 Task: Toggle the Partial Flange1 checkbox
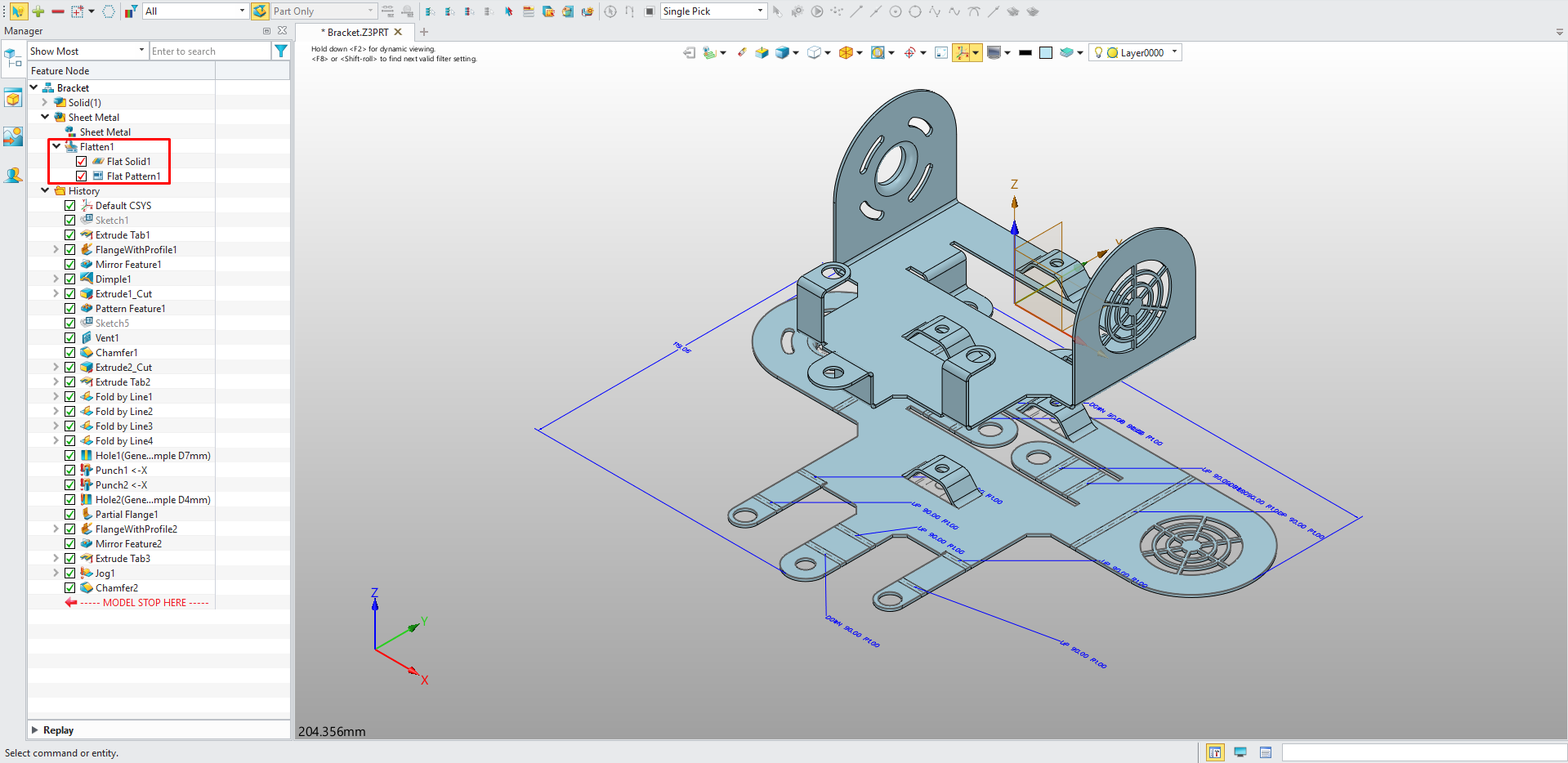coord(70,515)
